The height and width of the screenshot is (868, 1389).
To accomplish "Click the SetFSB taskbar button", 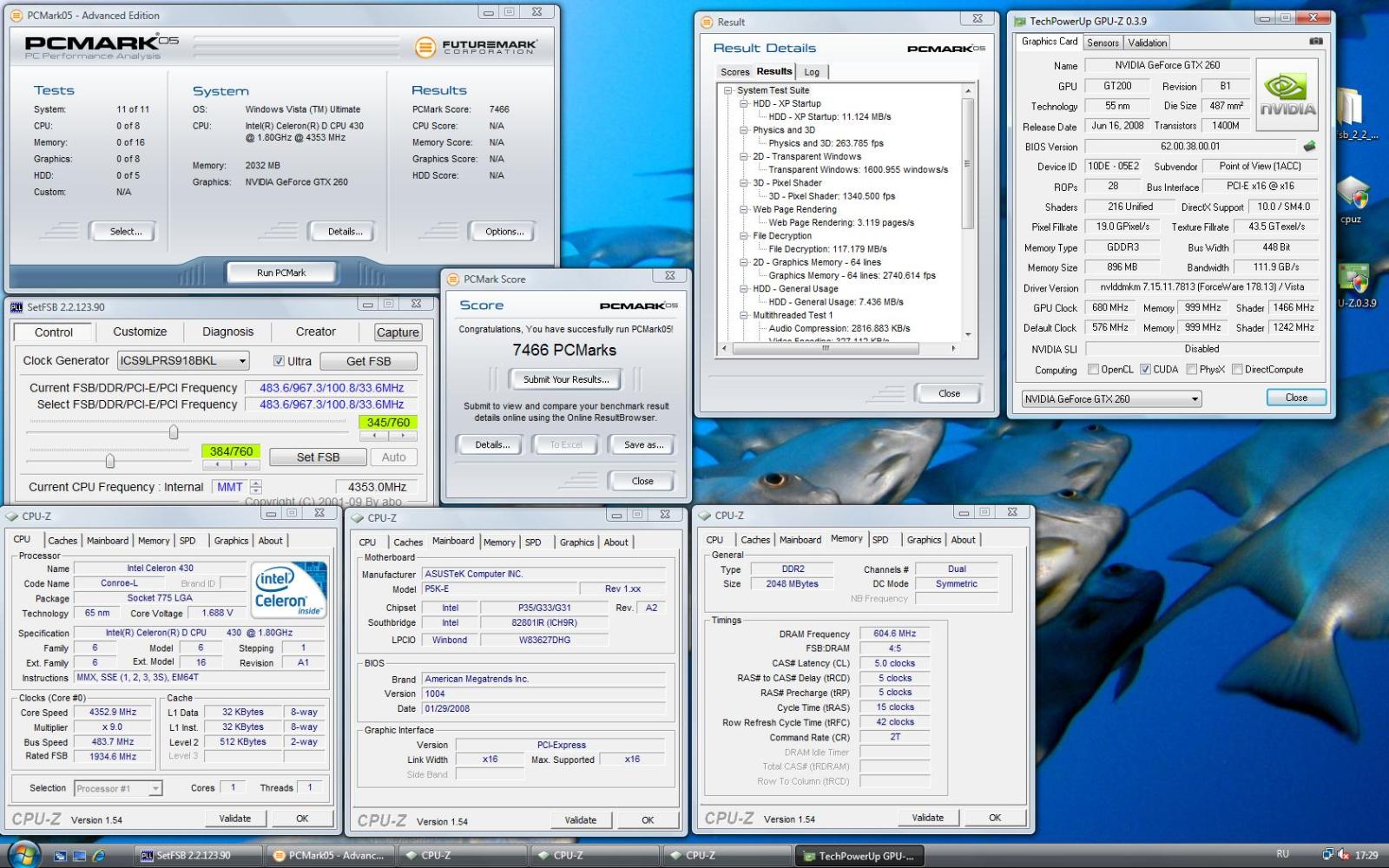I will pyautogui.click(x=197, y=855).
